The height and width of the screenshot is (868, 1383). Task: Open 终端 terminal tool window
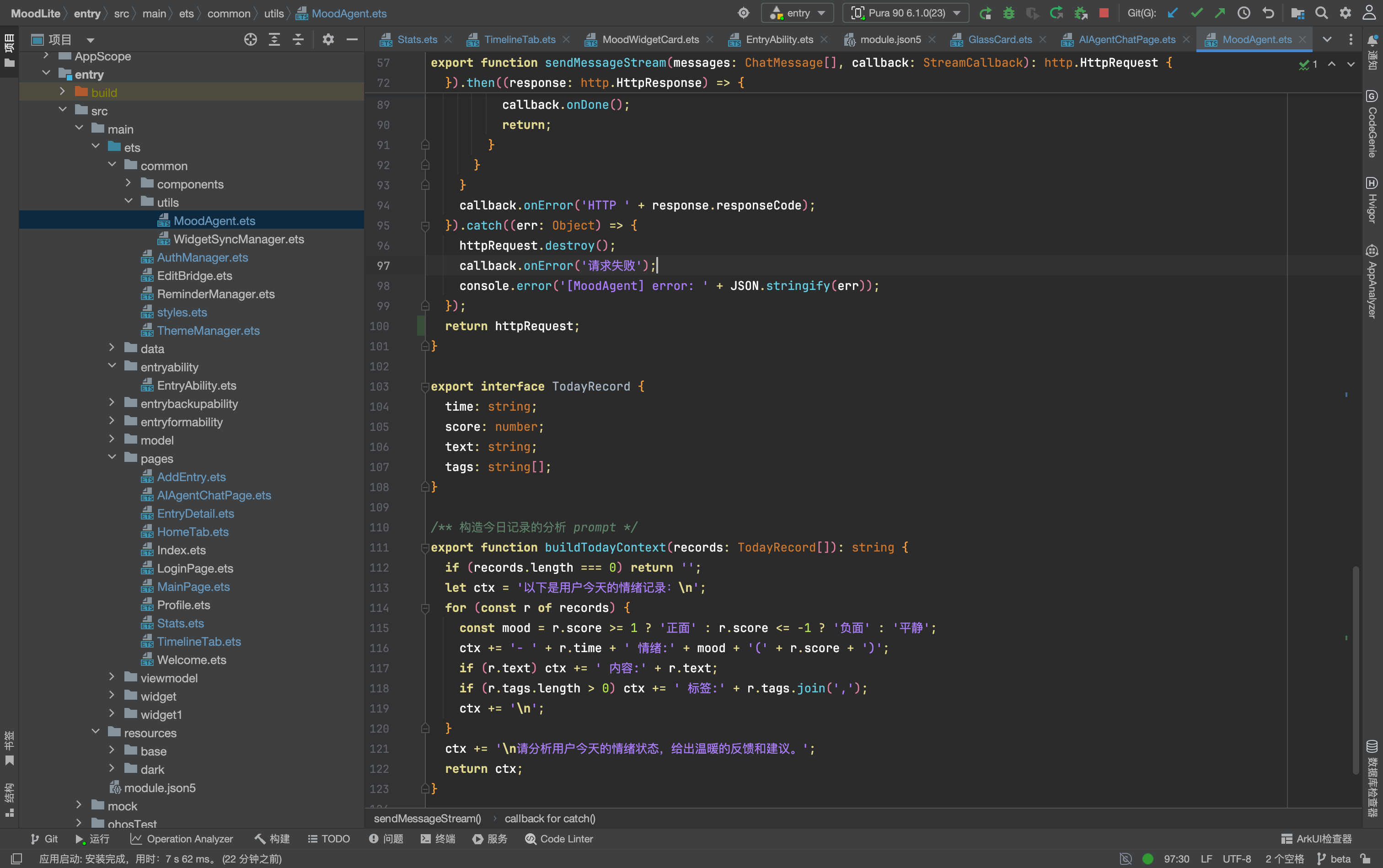[x=438, y=839]
